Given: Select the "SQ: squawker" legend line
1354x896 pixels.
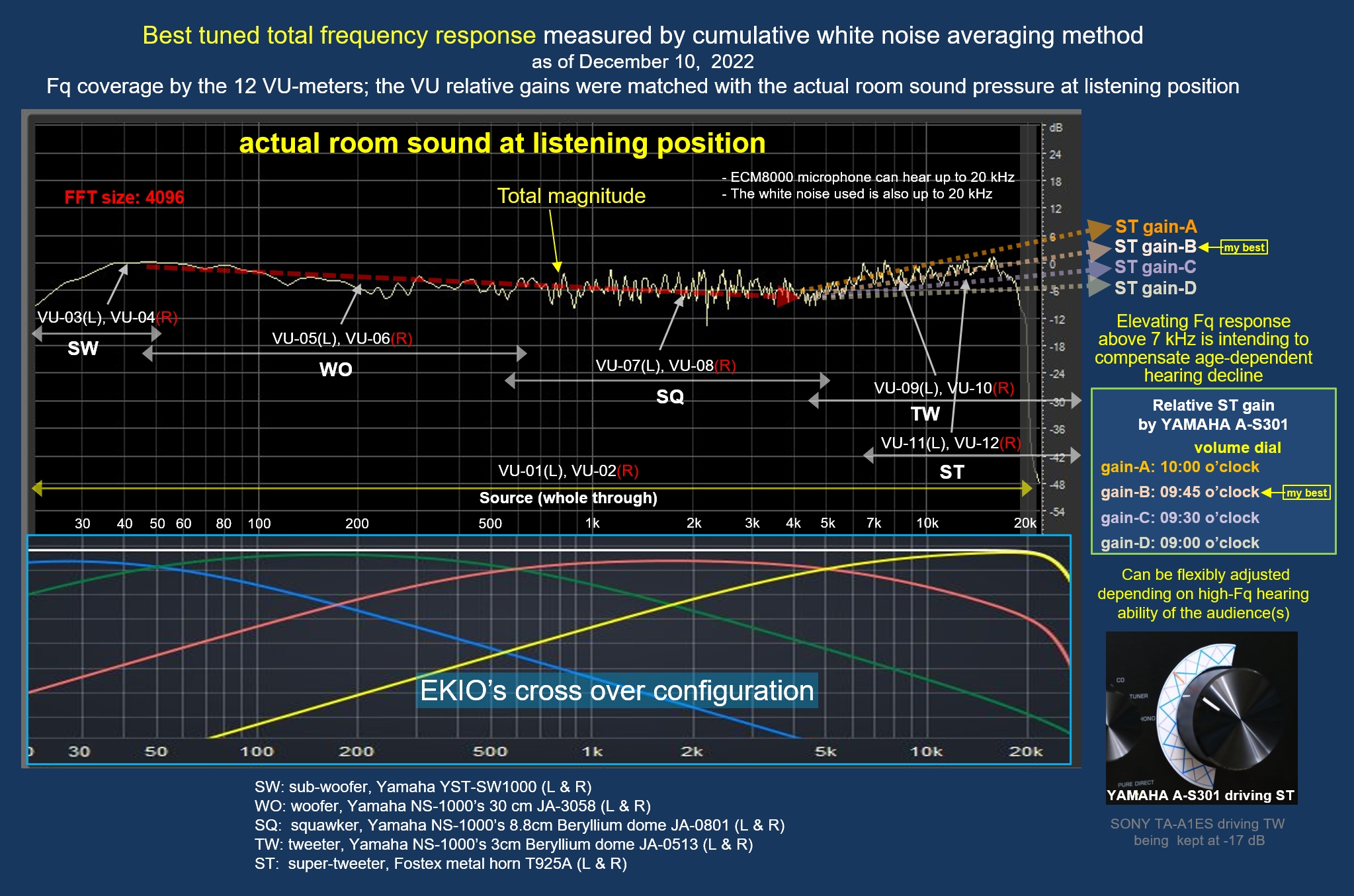Looking at the screenshot, I should click(519, 825).
